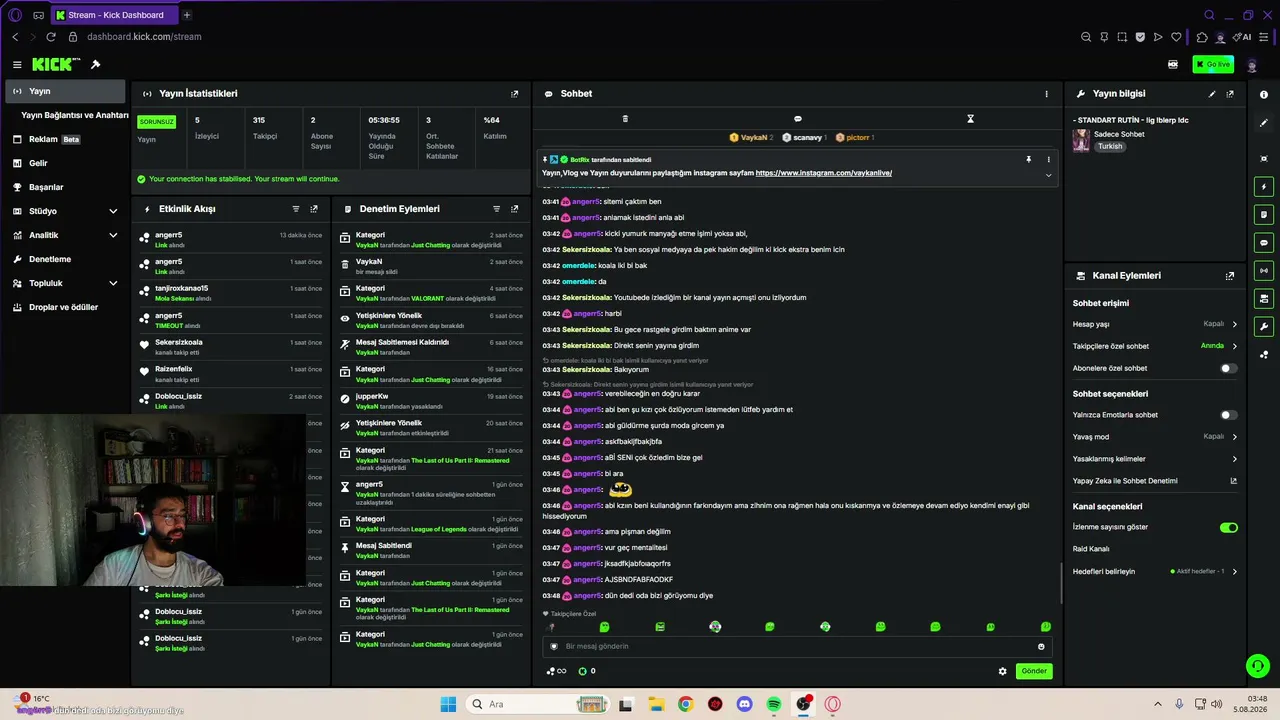Open the emoji picker in message box
1280x720 pixels.
tap(1041, 647)
